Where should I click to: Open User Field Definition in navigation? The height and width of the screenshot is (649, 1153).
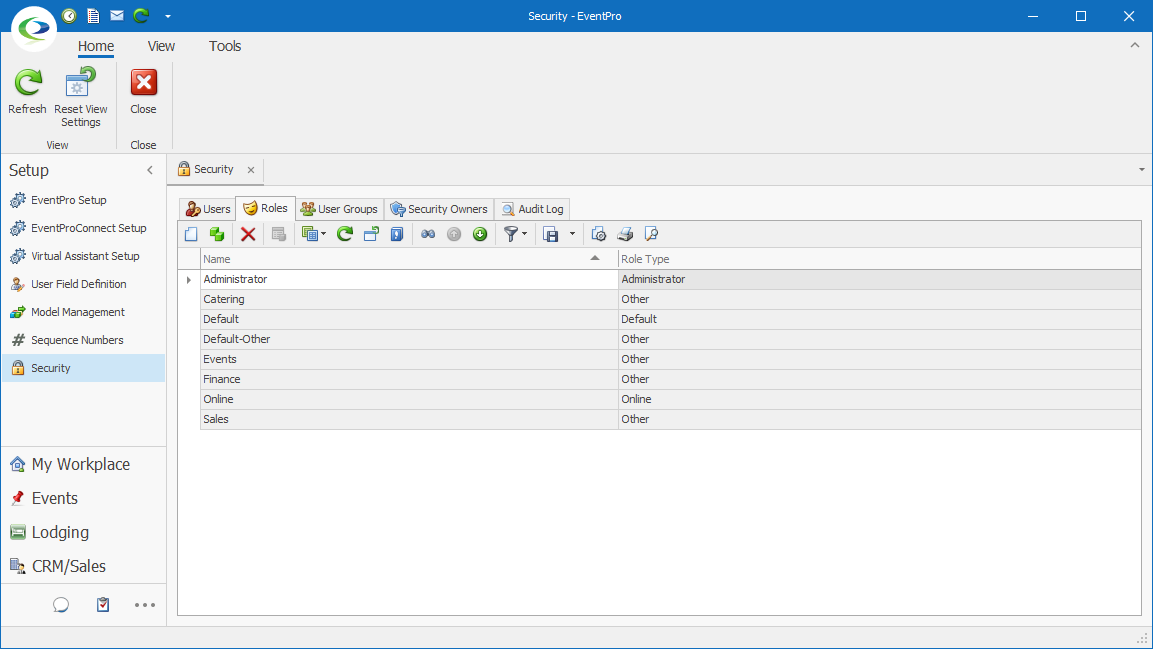tap(83, 284)
